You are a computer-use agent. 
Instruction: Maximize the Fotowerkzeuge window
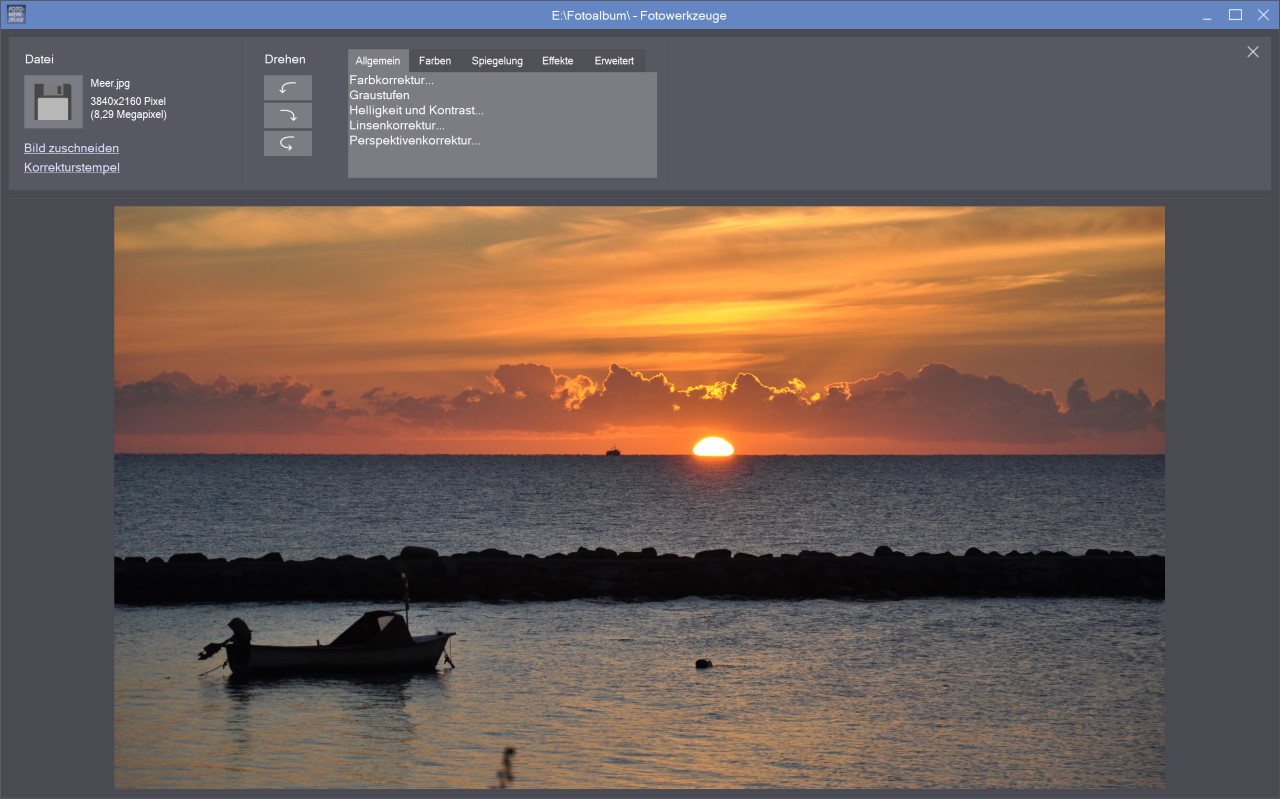tap(1235, 15)
